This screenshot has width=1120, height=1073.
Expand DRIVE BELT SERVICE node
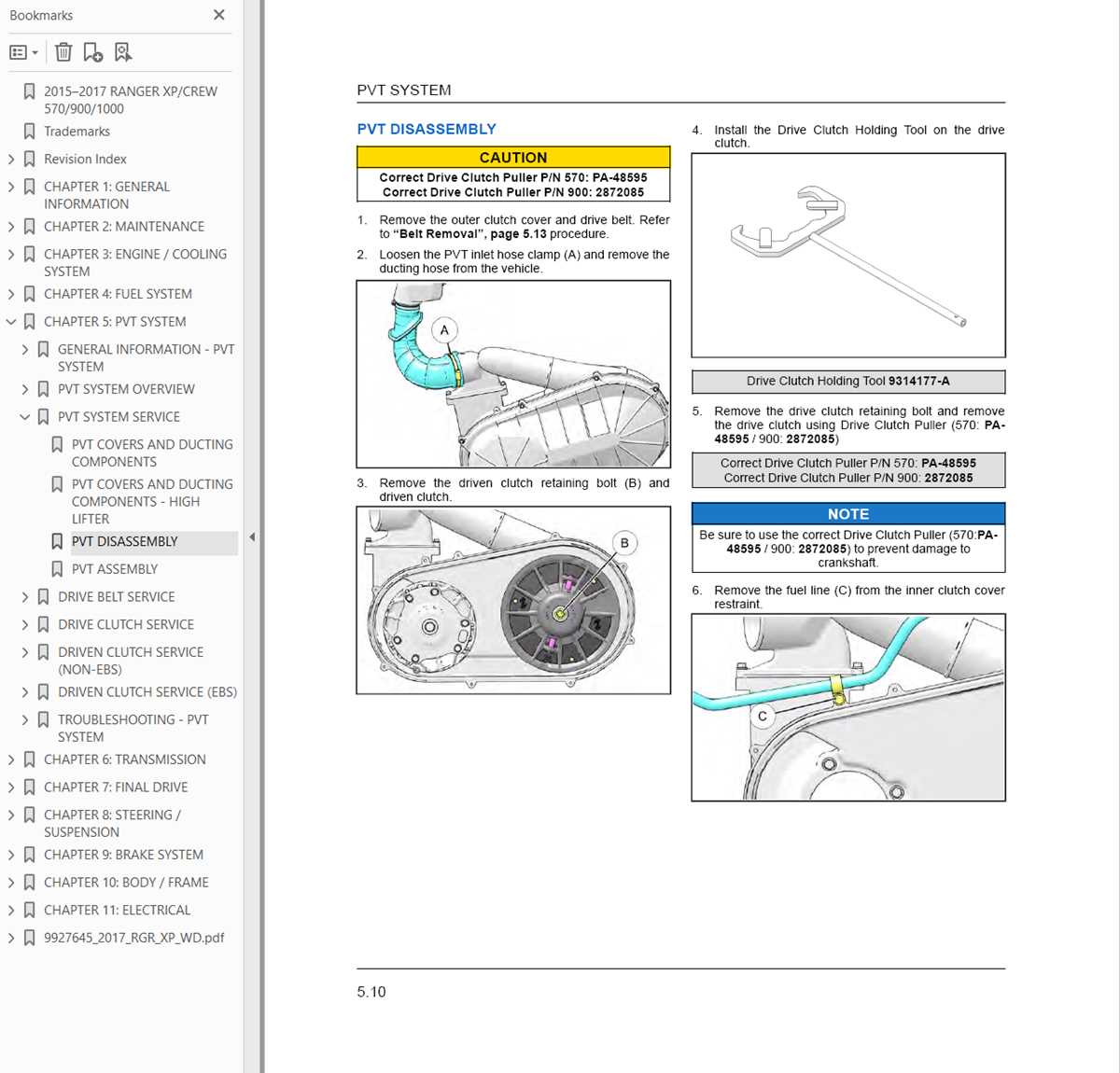click(x=25, y=597)
